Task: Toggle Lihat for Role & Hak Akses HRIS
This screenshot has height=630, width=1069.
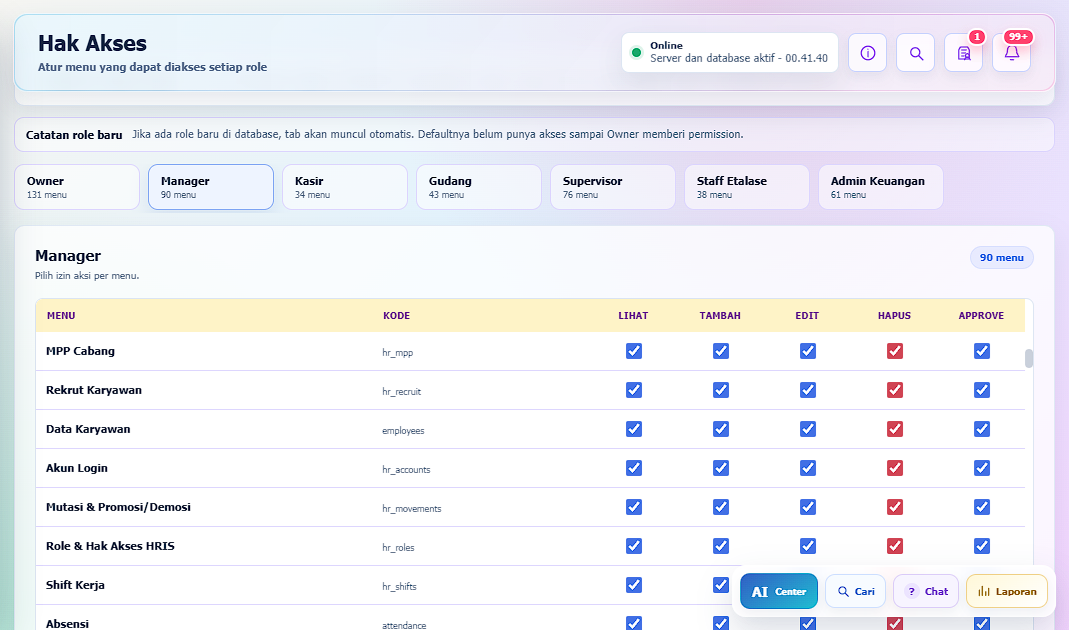Action: [x=634, y=545]
